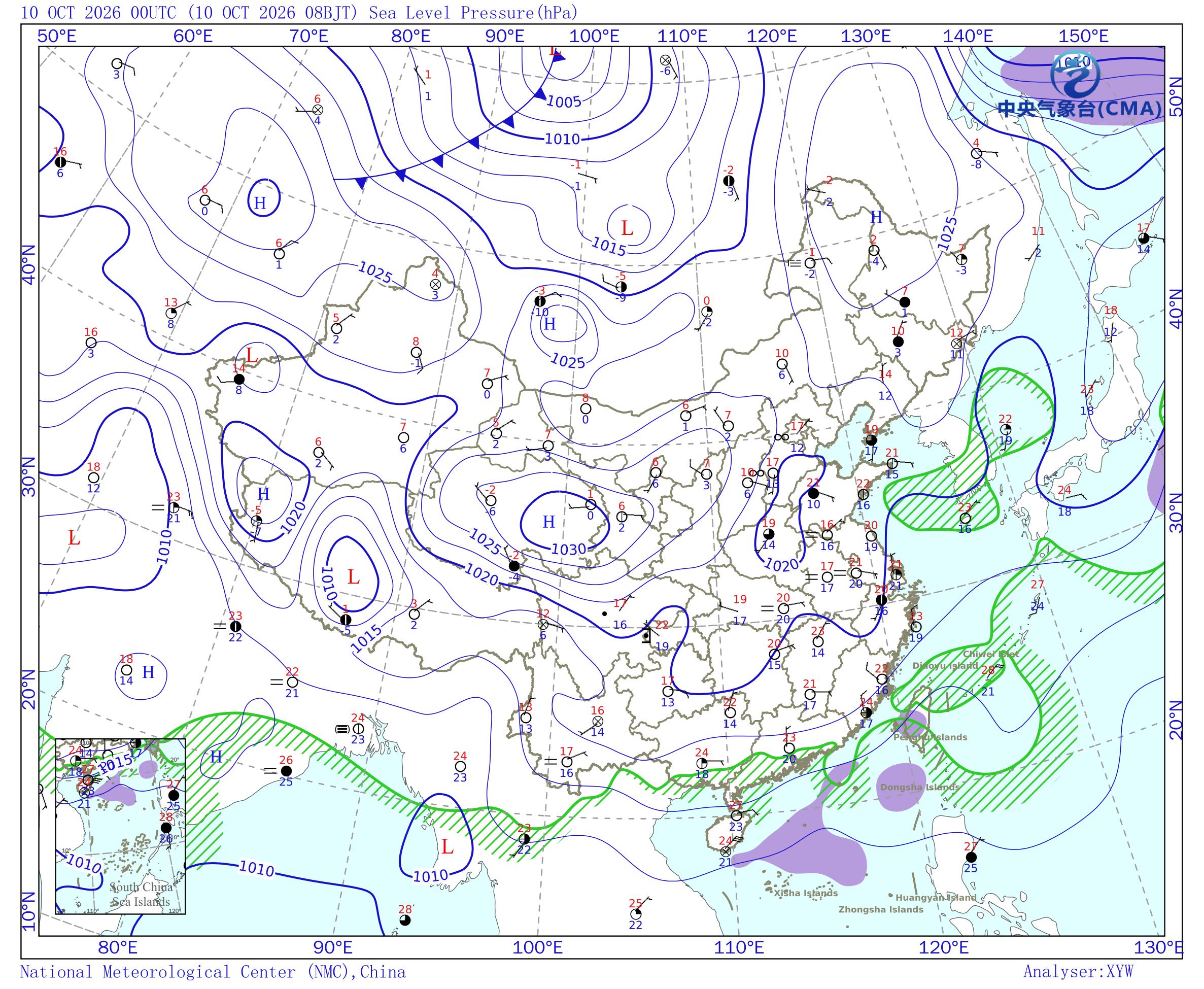Click the 'Dongsha Islands' label
The height and width of the screenshot is (989, 1204).
click(920, 788)
